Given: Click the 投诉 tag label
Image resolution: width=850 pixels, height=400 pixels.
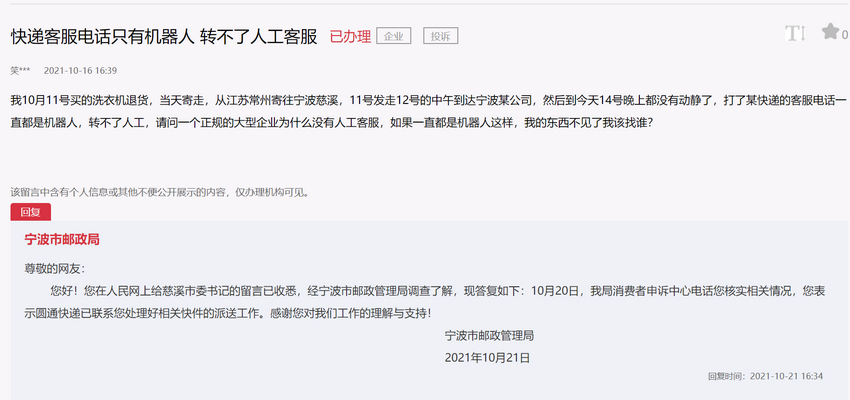Looking at the screenshot, I should coord(440,37).
